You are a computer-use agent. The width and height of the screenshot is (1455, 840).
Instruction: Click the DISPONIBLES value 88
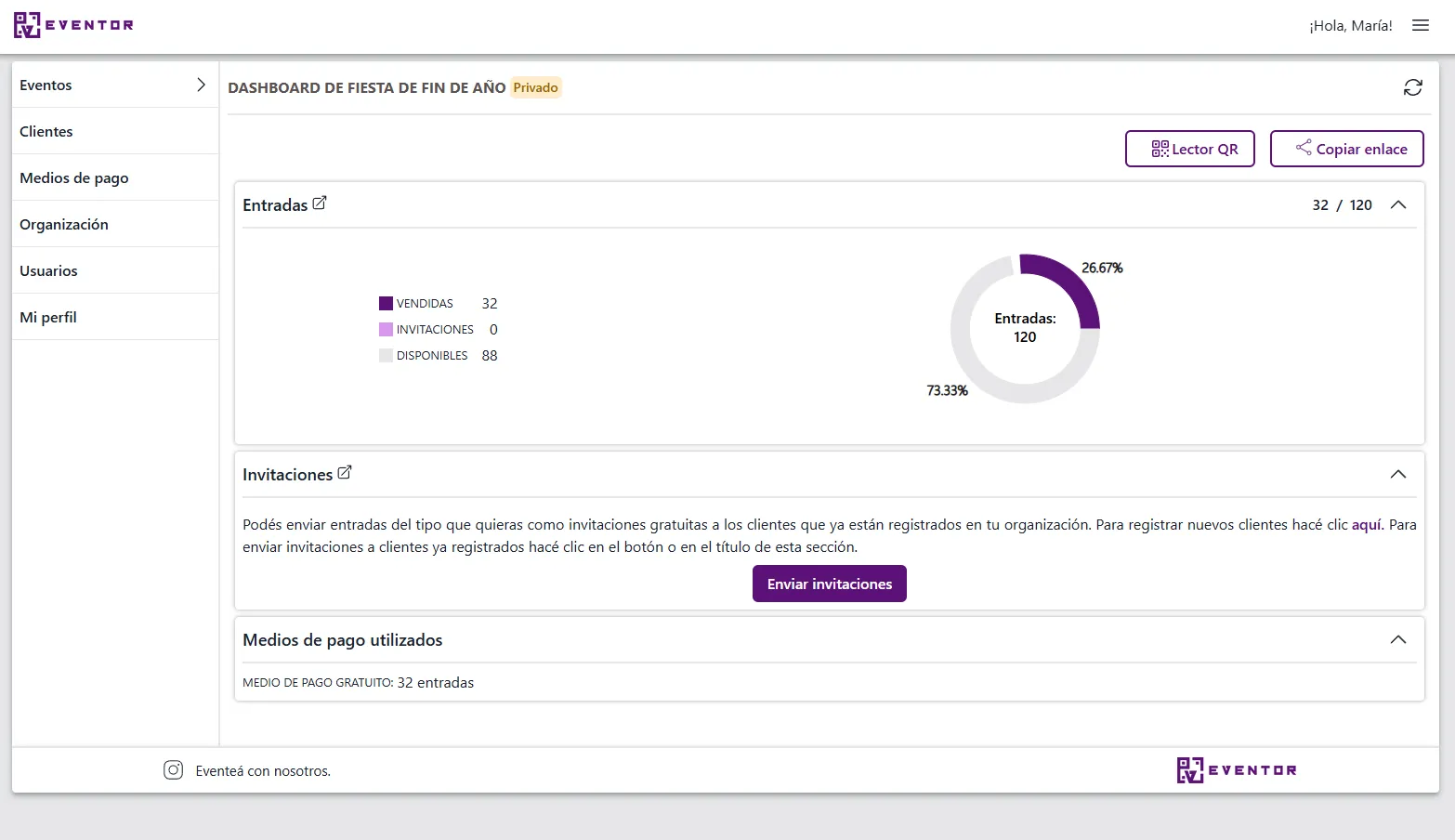click(490, 355)
